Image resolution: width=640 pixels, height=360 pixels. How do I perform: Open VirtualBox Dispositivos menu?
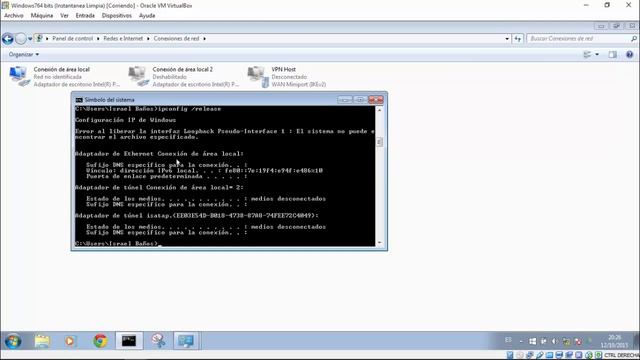click(x=117, y=16)
